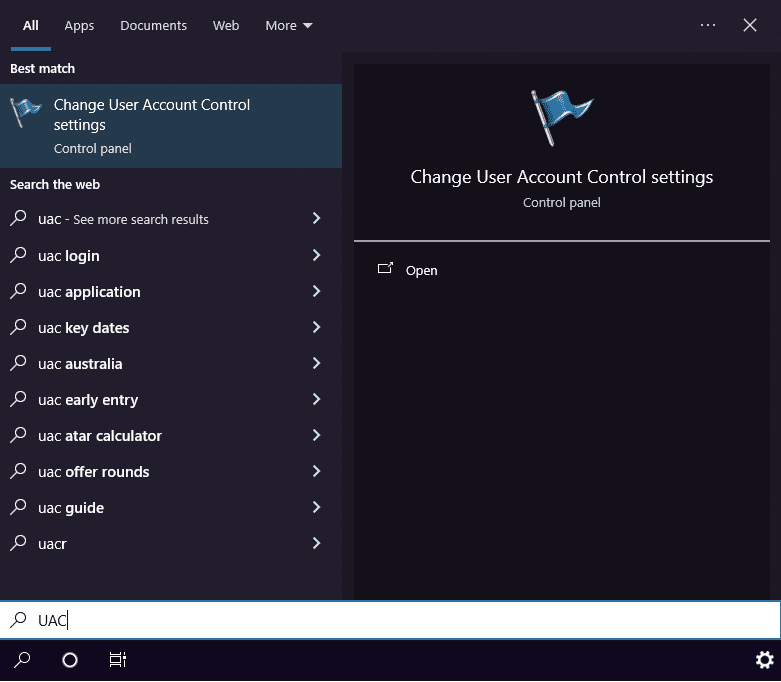This screenshot has width=781, height=682.
Task: Click search icon beside 'uac key dates'
Action: 18,326
